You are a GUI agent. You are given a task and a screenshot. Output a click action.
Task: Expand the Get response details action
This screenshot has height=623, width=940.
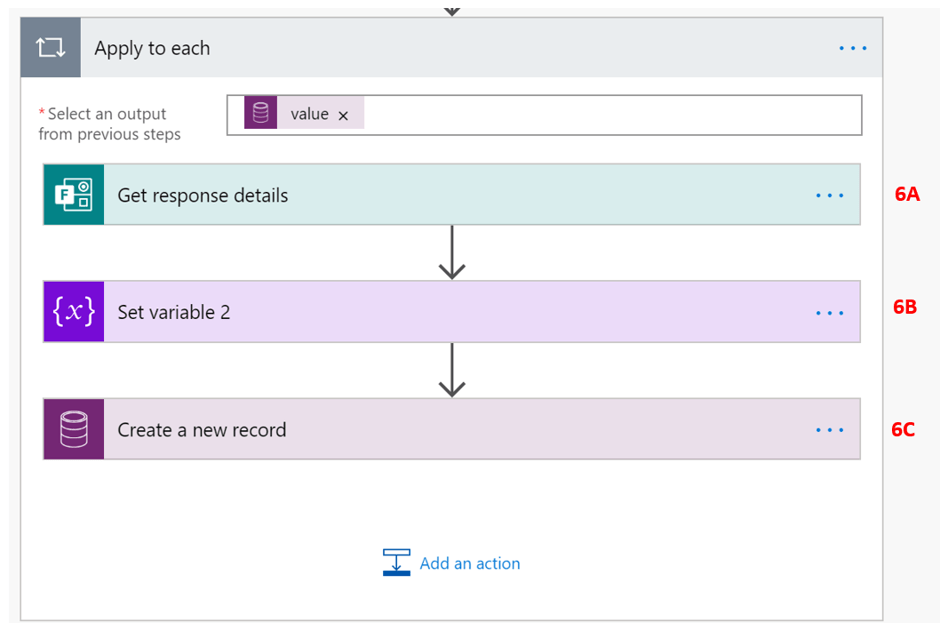tap(452, 194)
